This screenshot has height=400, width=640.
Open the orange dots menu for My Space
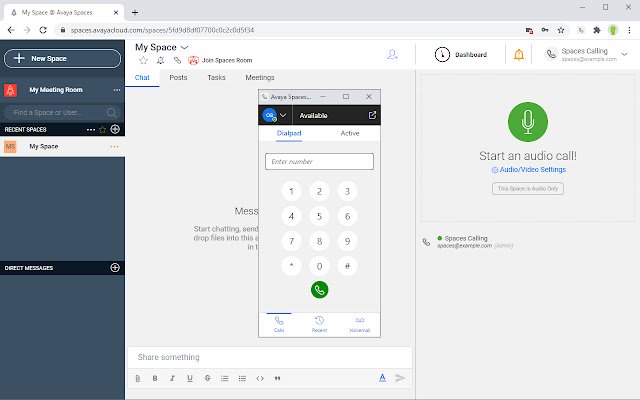coord(114,147)
